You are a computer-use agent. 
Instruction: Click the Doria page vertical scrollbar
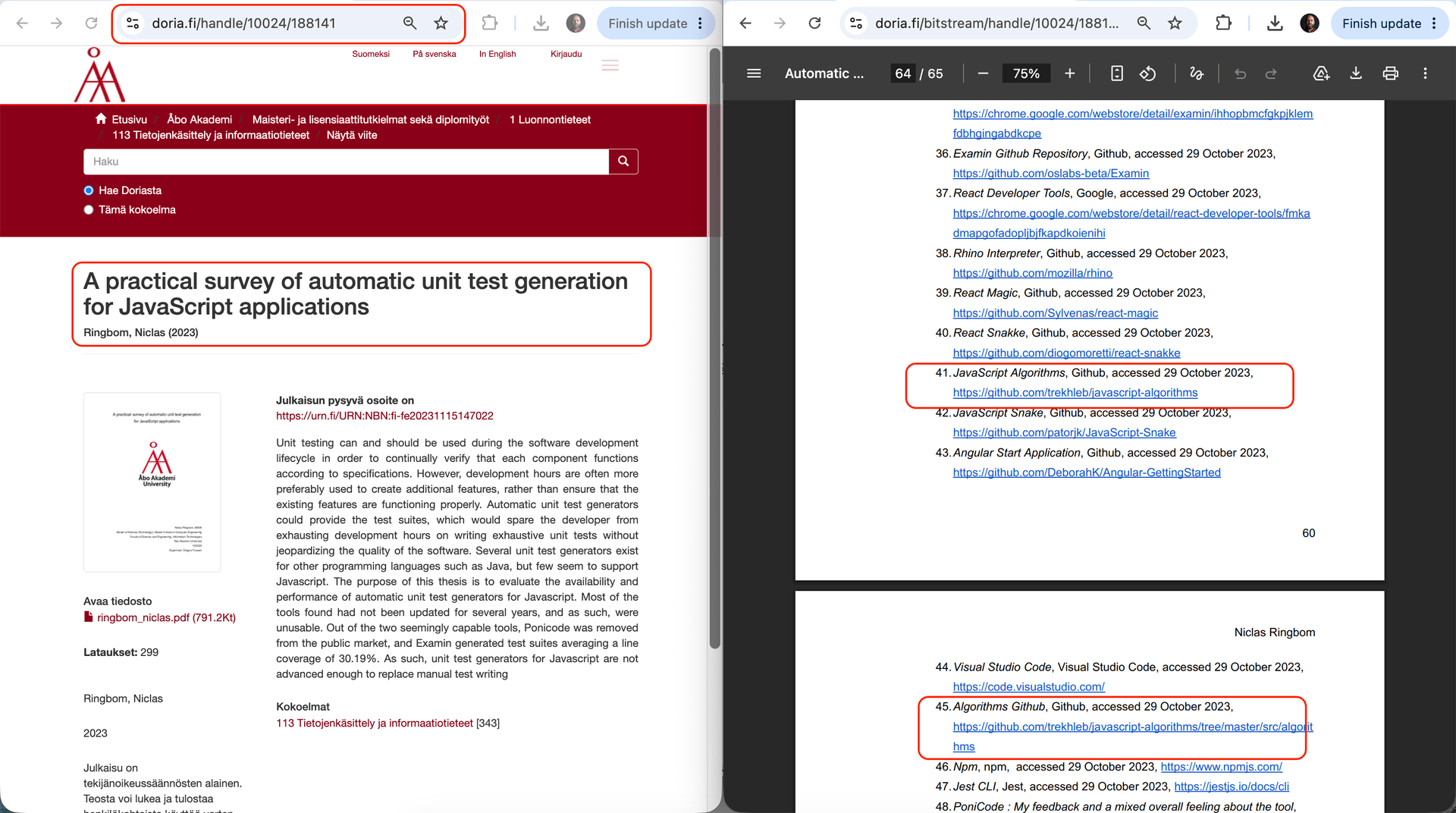point(714,349)
